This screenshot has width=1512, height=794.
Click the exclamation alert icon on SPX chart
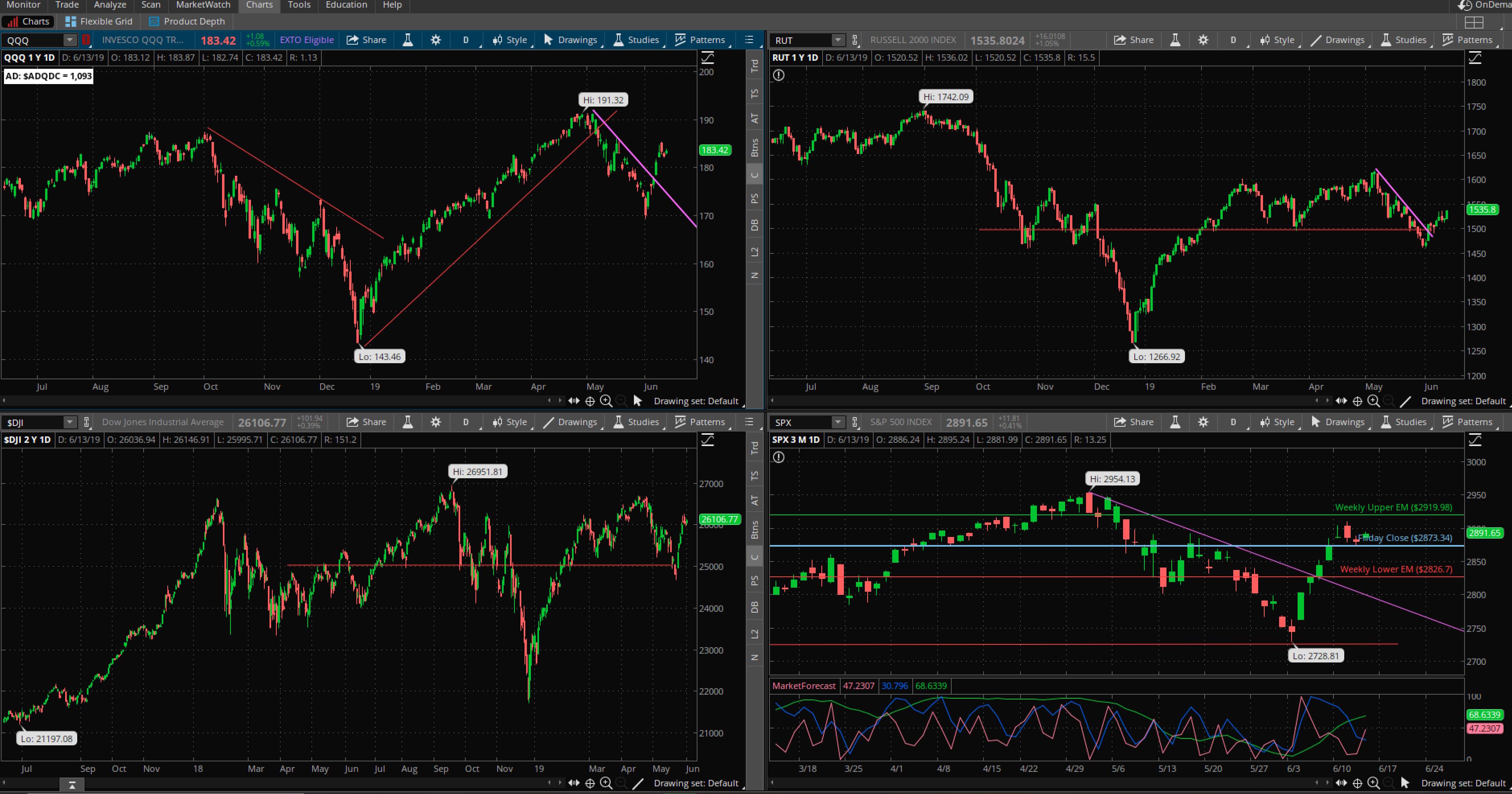pos(778,457)
